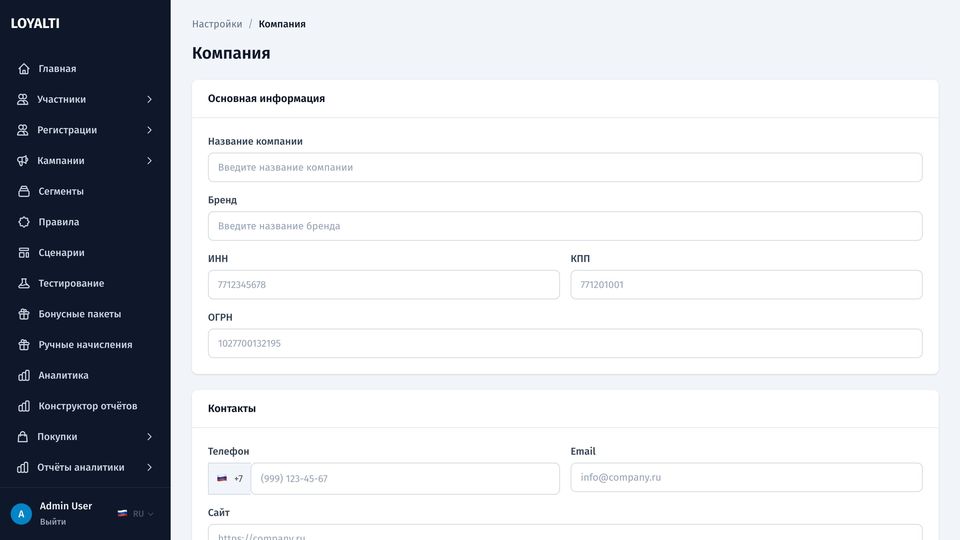Click the home icon next to Главная

click(x=24, y=69)
